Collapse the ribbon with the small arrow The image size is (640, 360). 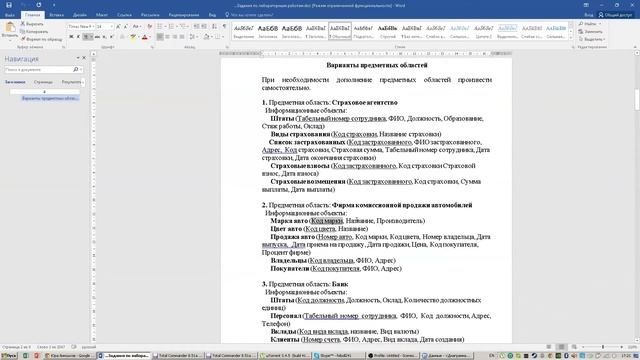coord(635,47)
